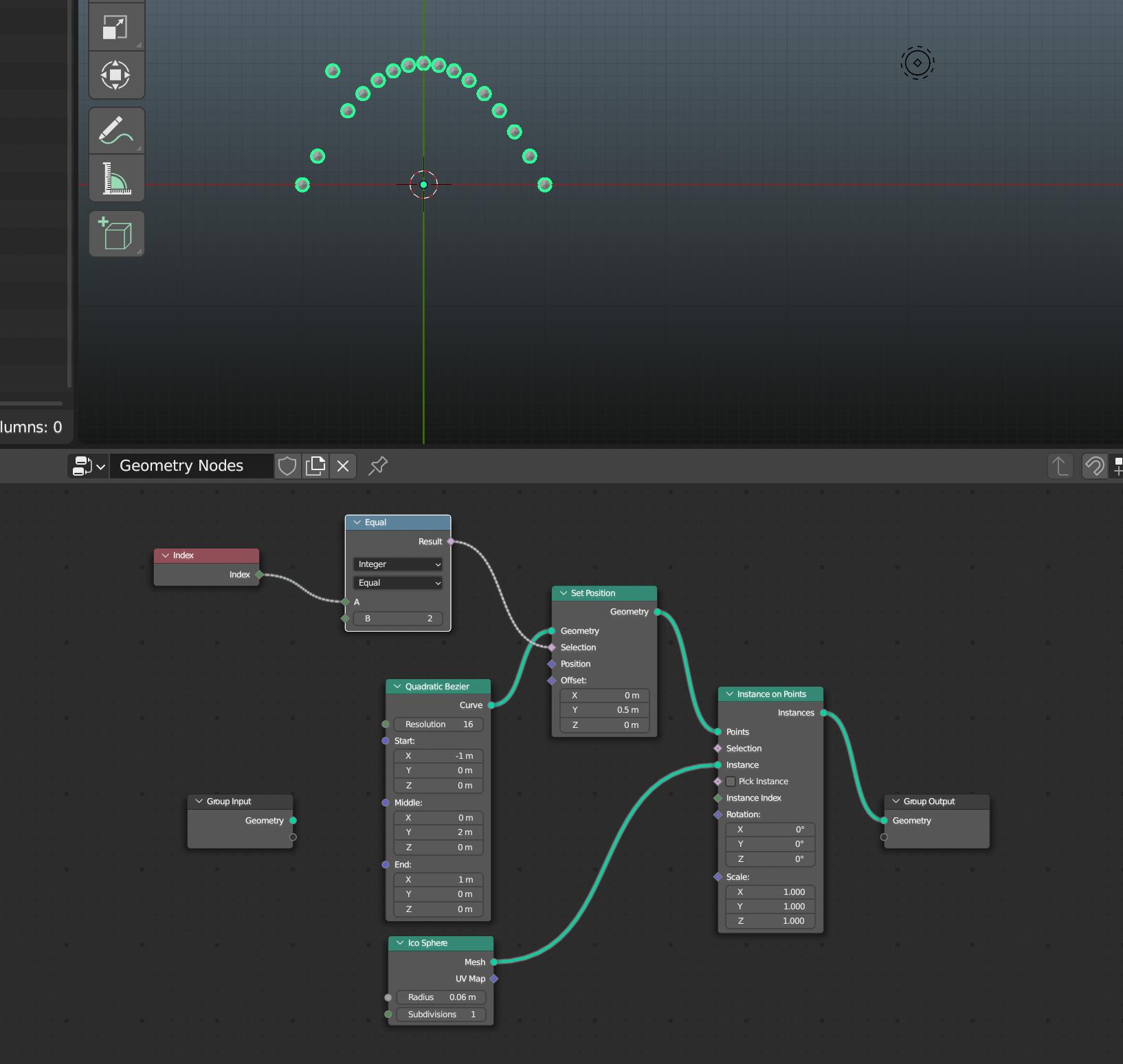The width and height of the screenshot is (1123, 1064).
Task: Click the Quadratic Bezier Curve output socket
Action: [491, 705]
